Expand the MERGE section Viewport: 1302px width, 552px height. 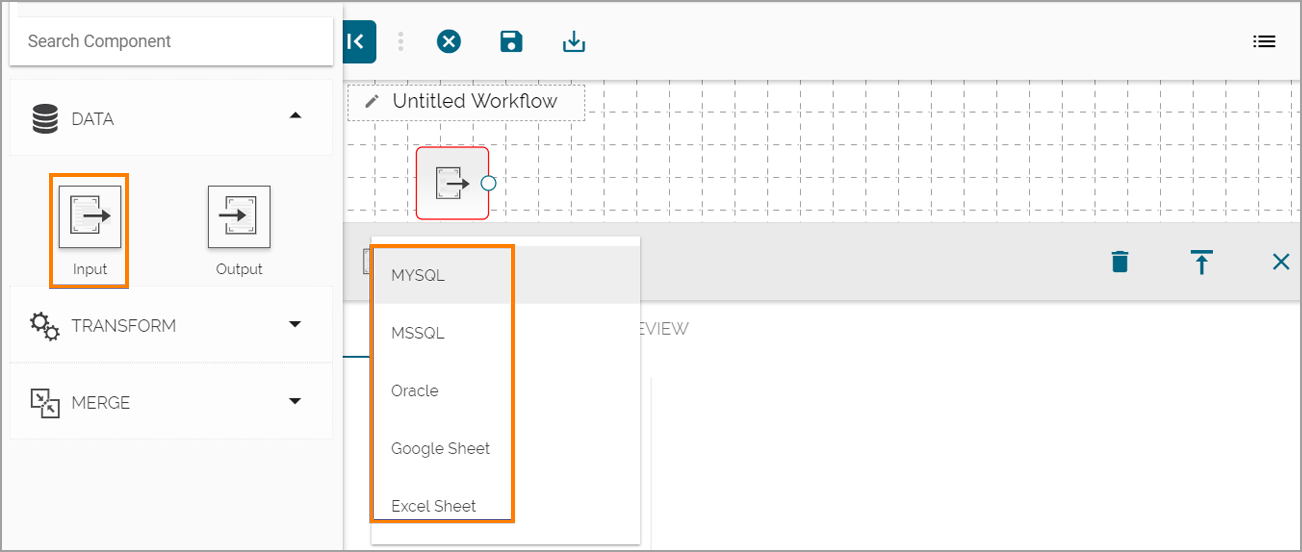[x=294, y=401]
